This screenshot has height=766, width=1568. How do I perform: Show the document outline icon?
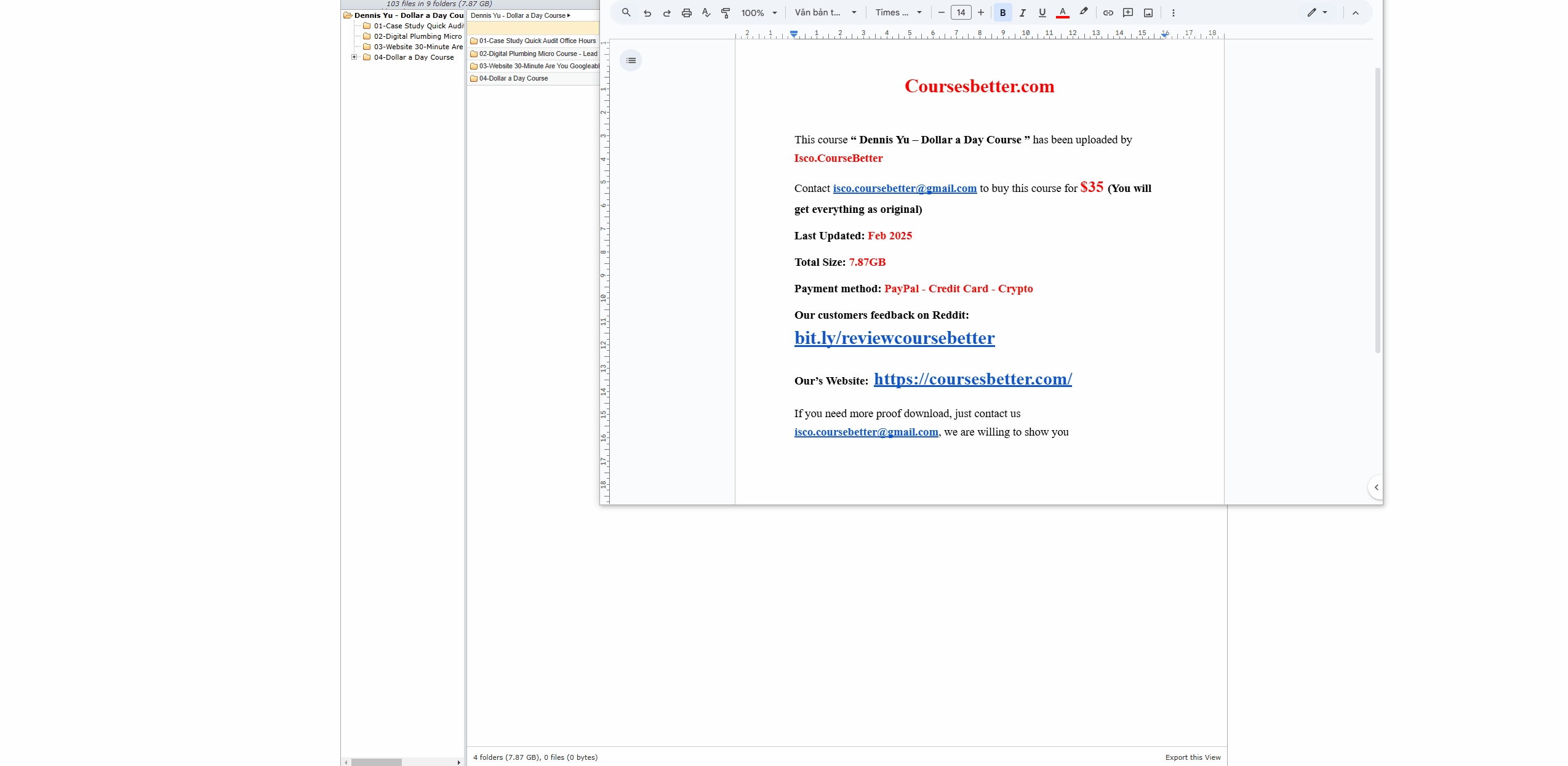[x=631, y=60]
